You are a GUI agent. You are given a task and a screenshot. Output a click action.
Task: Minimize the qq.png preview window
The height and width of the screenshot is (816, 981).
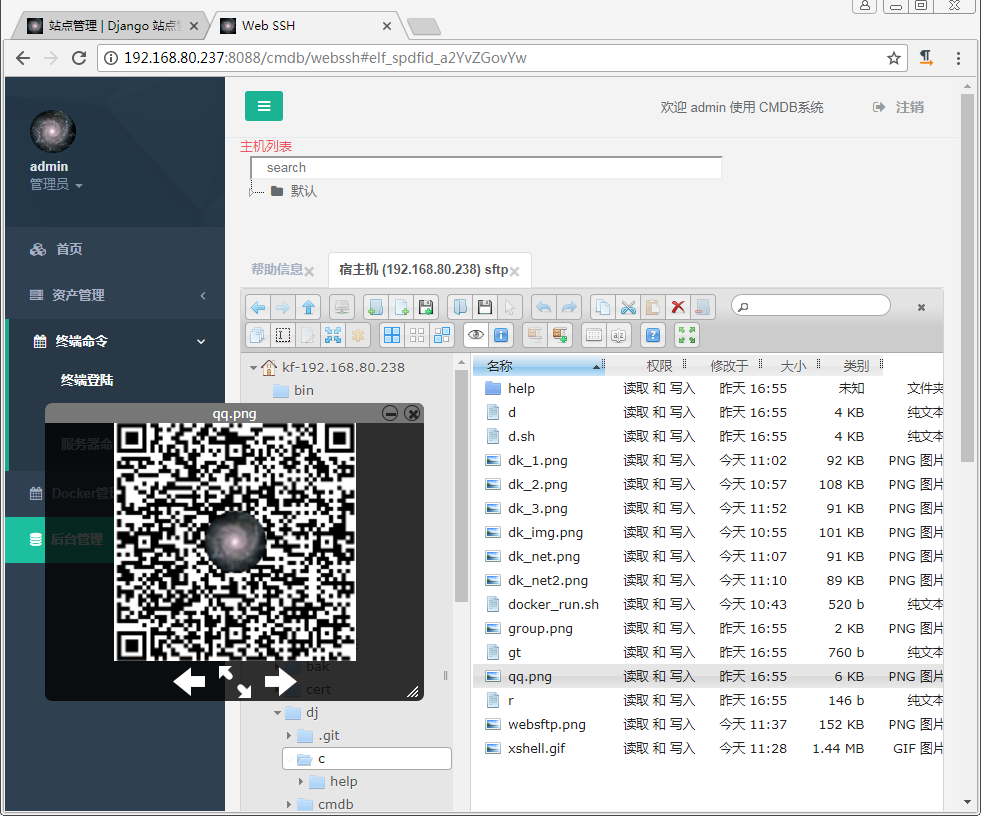[390, 414]
